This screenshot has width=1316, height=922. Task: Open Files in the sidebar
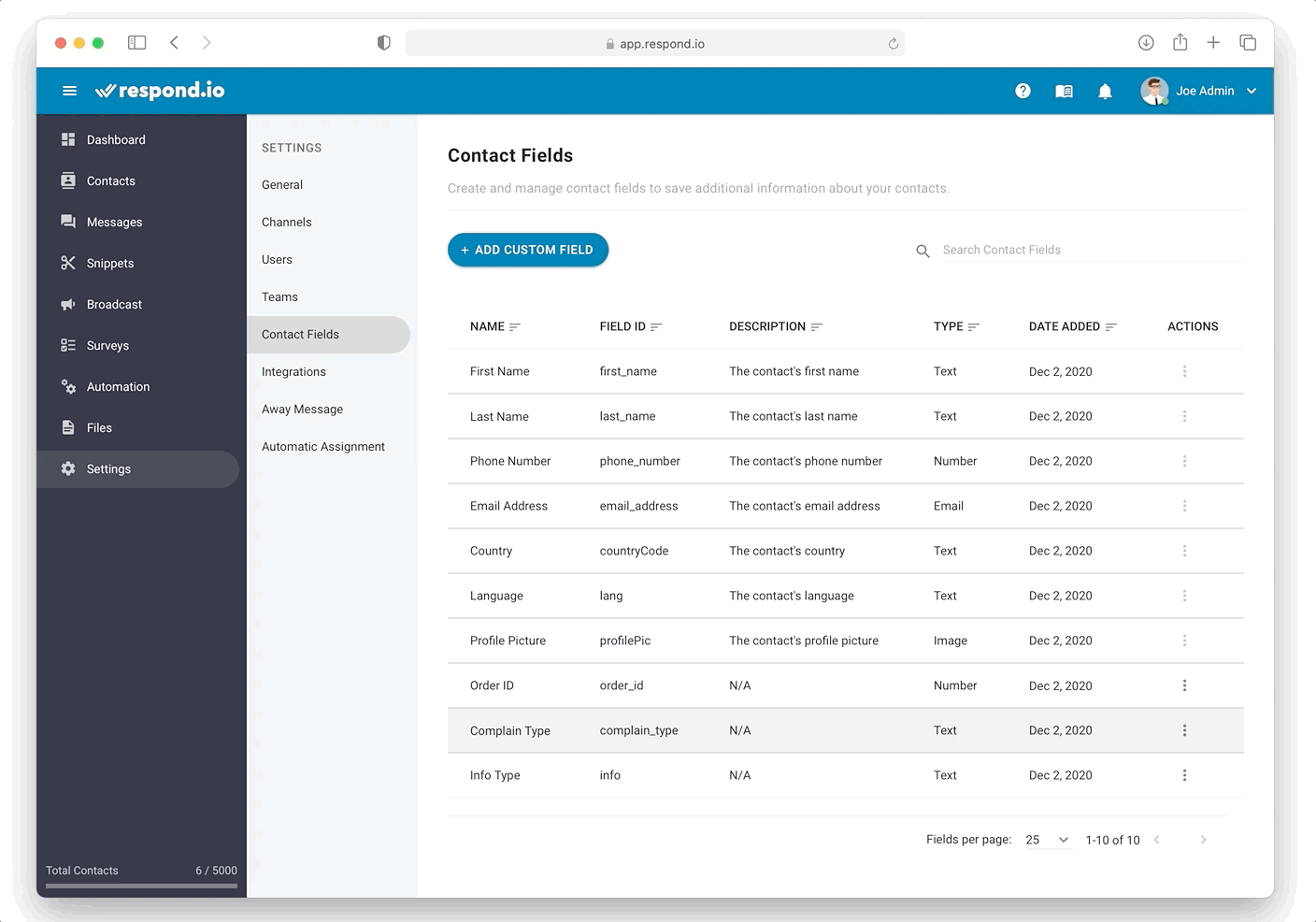pyautogui.click(x=138, y=427)
